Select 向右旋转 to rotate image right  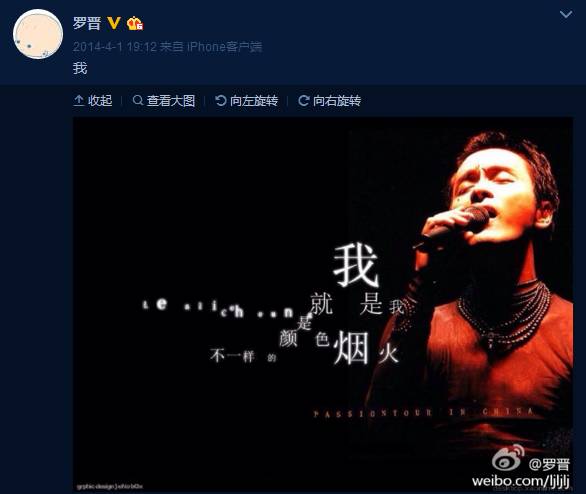coord(330,101)
